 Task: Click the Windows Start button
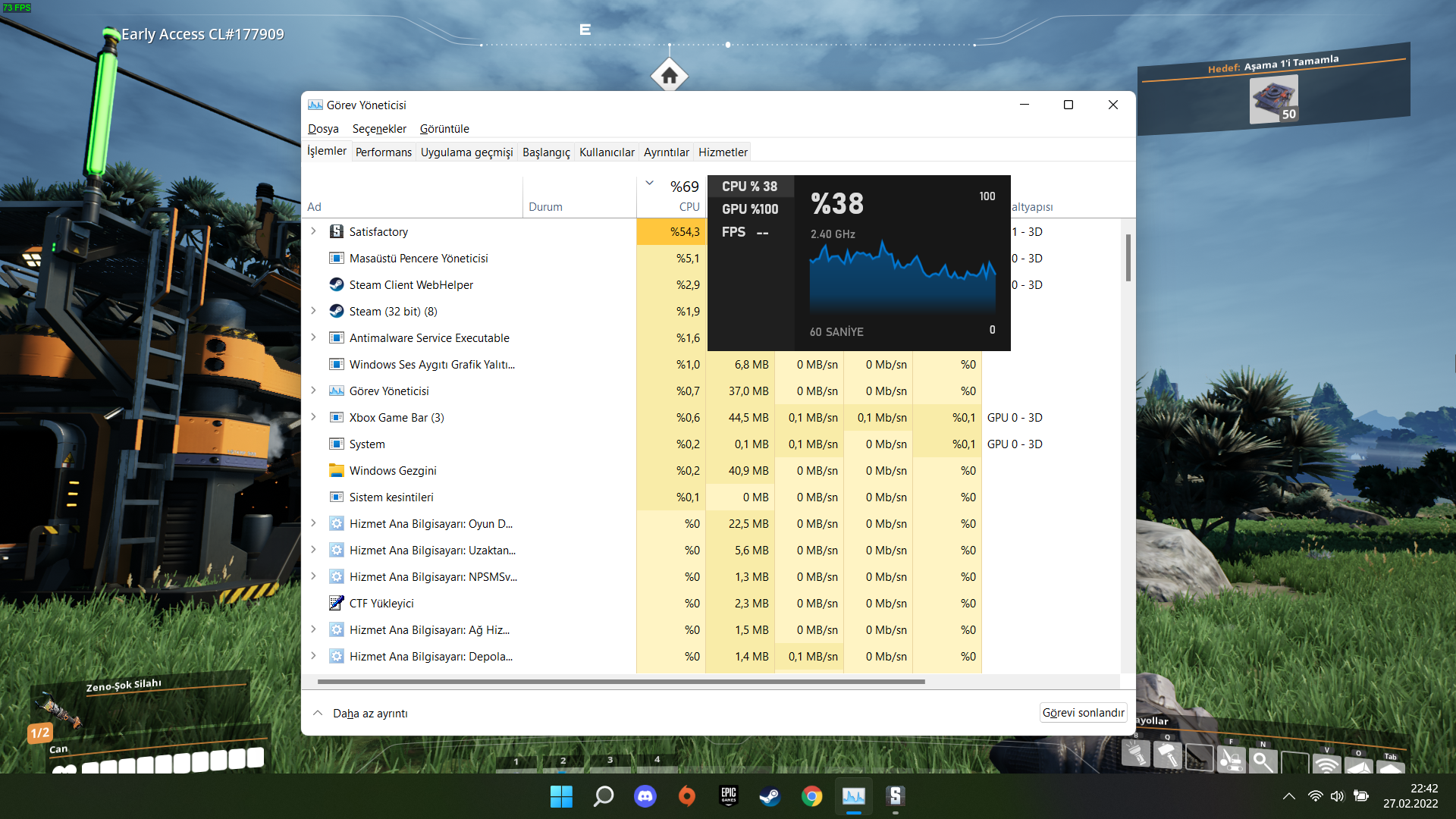pyautogui.click(x=562, y=796)
